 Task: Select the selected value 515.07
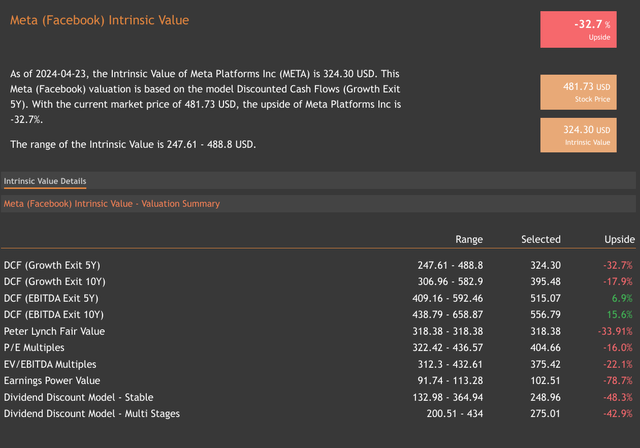pos(546,298)
